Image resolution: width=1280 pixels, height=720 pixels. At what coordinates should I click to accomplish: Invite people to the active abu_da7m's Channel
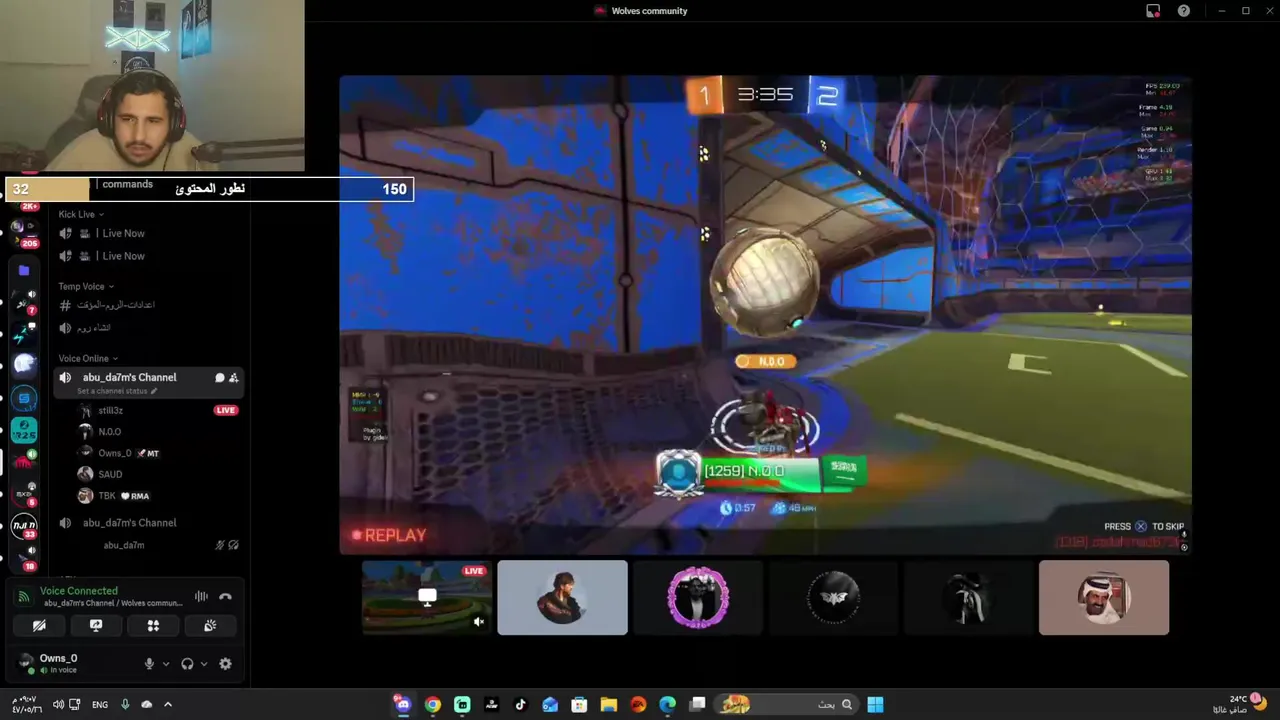233,378
